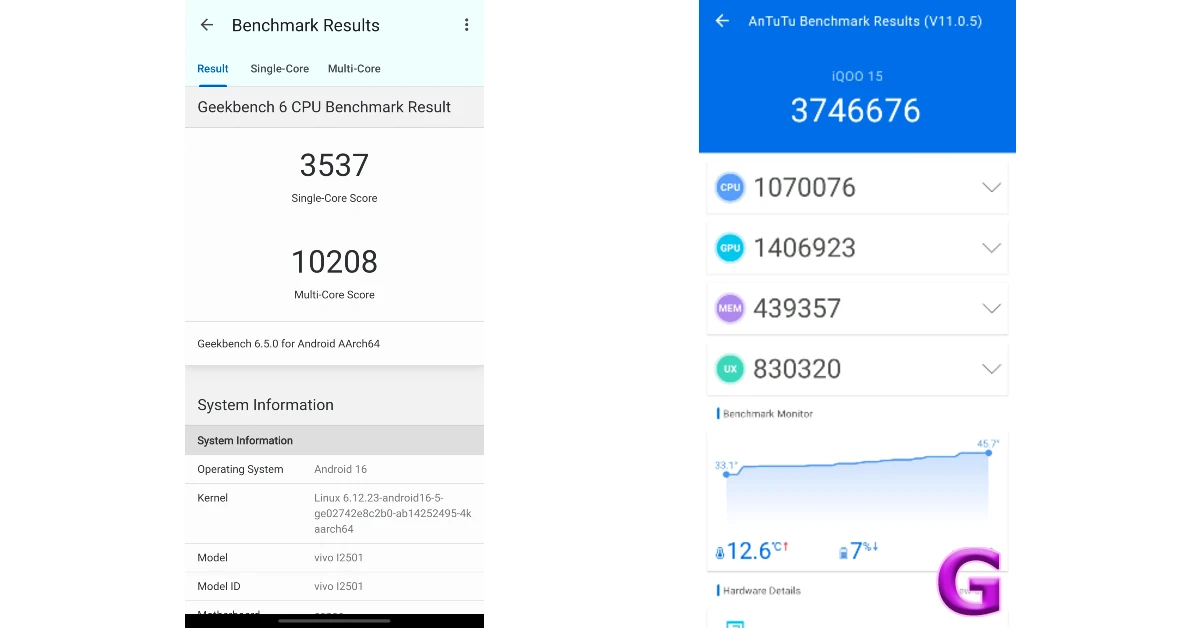Tap the 3537 Single-Core Score
This screenshot has width=1200, height=628.
(334, 166)
